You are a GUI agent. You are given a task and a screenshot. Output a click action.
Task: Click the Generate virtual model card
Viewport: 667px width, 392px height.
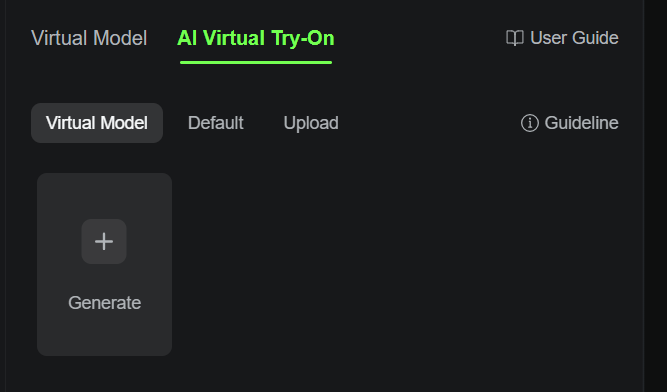pos(105,264)
